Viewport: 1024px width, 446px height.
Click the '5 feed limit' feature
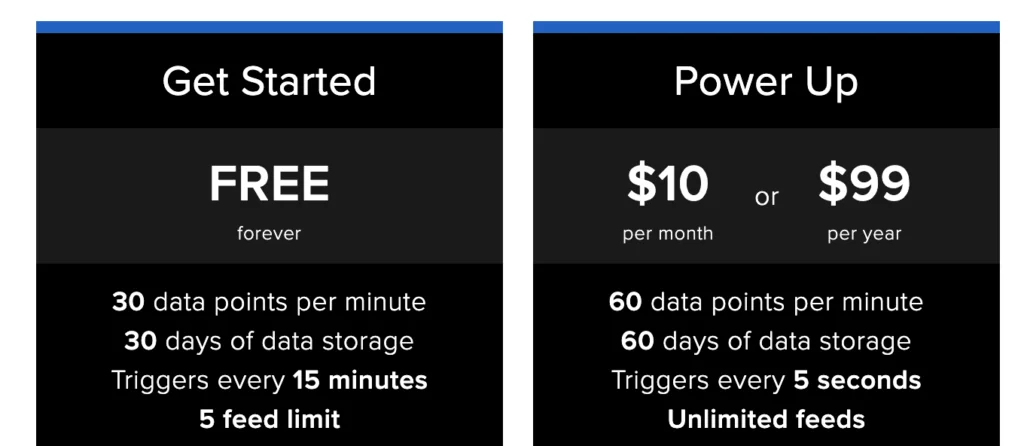tap(269, 419)
